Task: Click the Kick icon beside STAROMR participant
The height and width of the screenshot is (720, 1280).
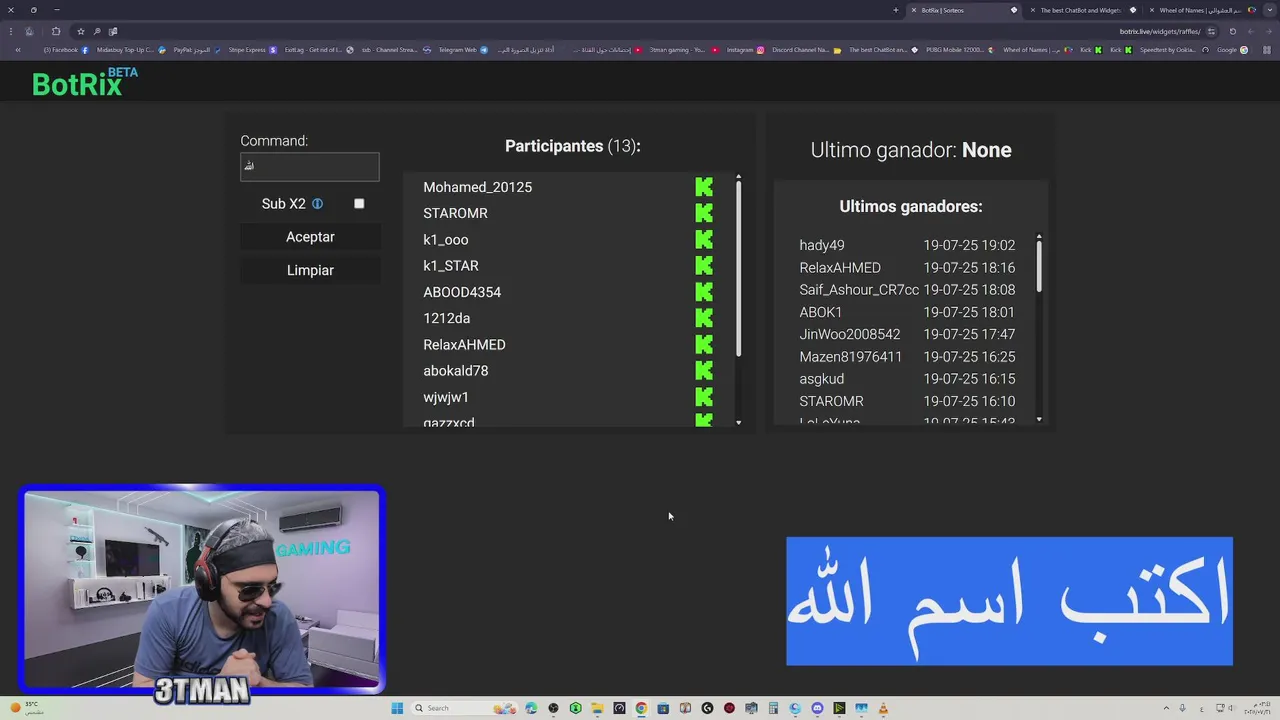Action: 704,213
